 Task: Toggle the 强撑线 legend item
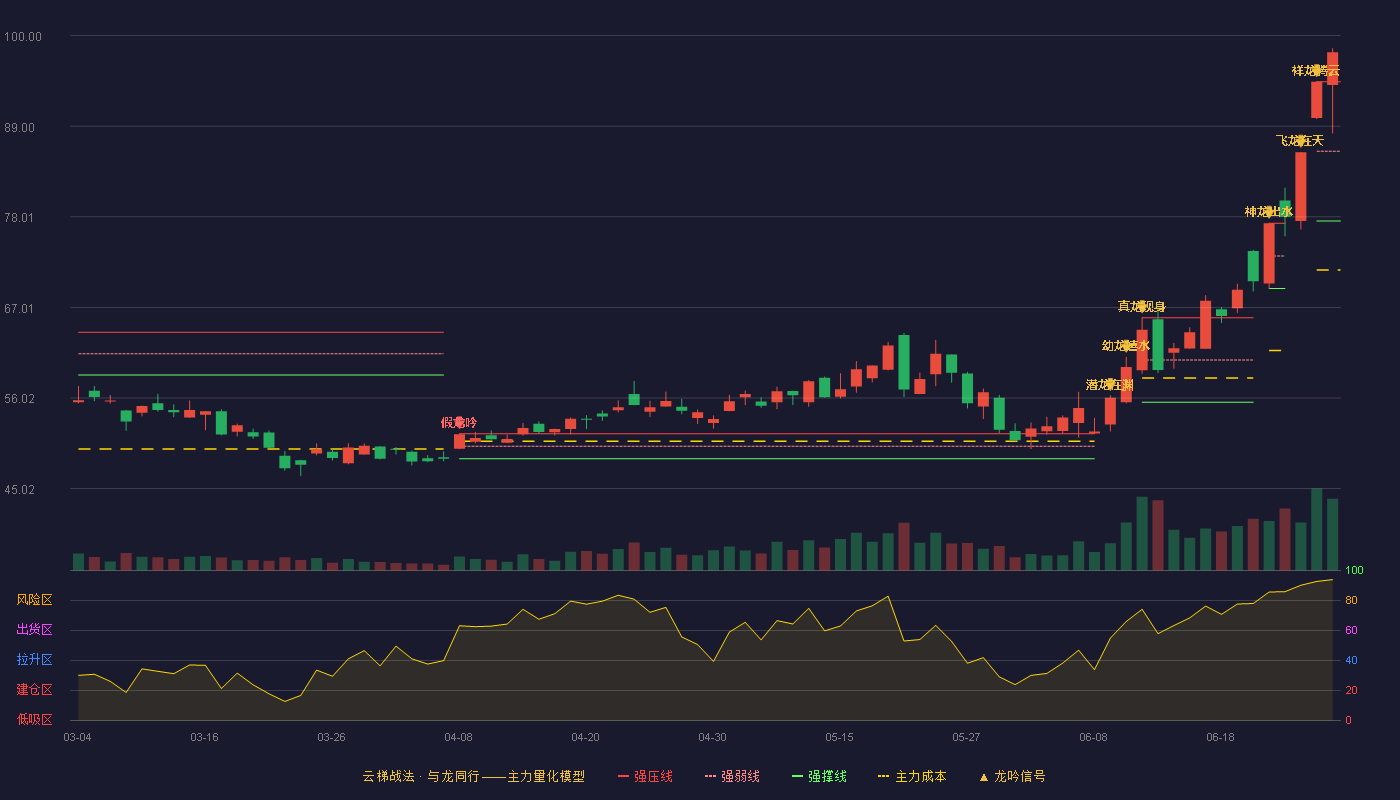point(819,776)
